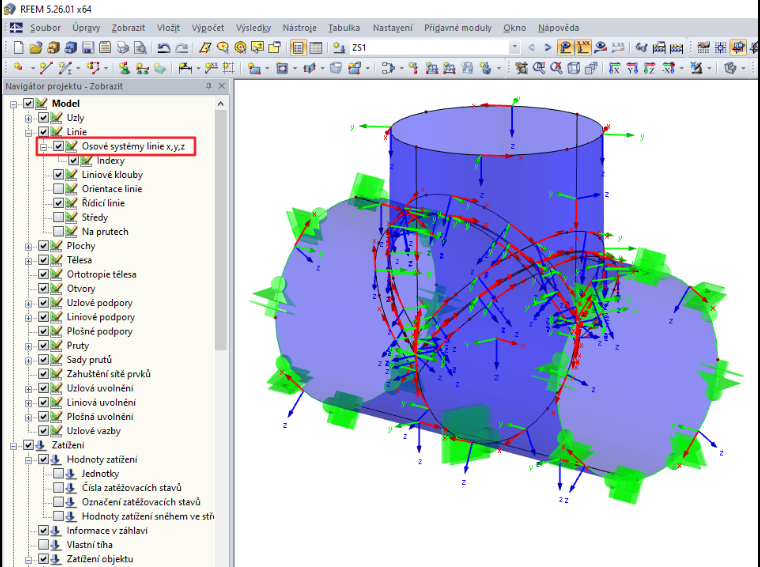Toggle the project navigator panel icon
Viewport: 760px width, 567px height.
298,47
